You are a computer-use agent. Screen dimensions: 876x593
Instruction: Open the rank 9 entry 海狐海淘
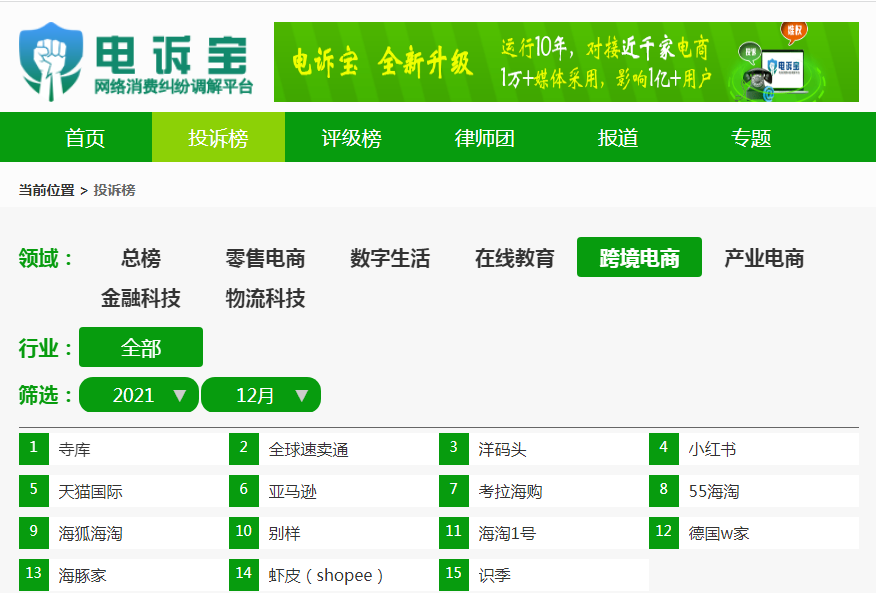tap(124, 533)
